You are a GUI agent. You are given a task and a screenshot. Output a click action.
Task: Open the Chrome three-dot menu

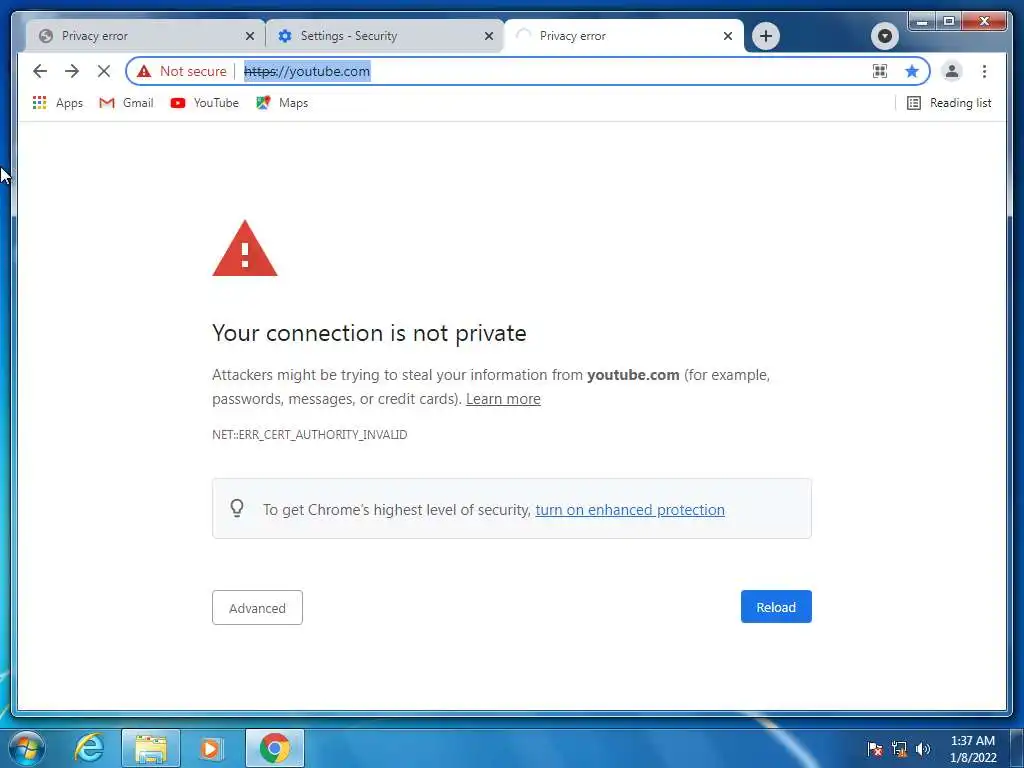pos(984,71)
